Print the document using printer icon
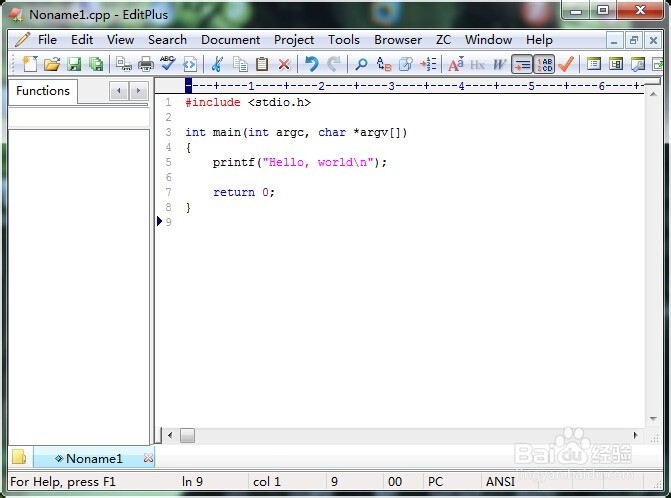 [146, 64]
